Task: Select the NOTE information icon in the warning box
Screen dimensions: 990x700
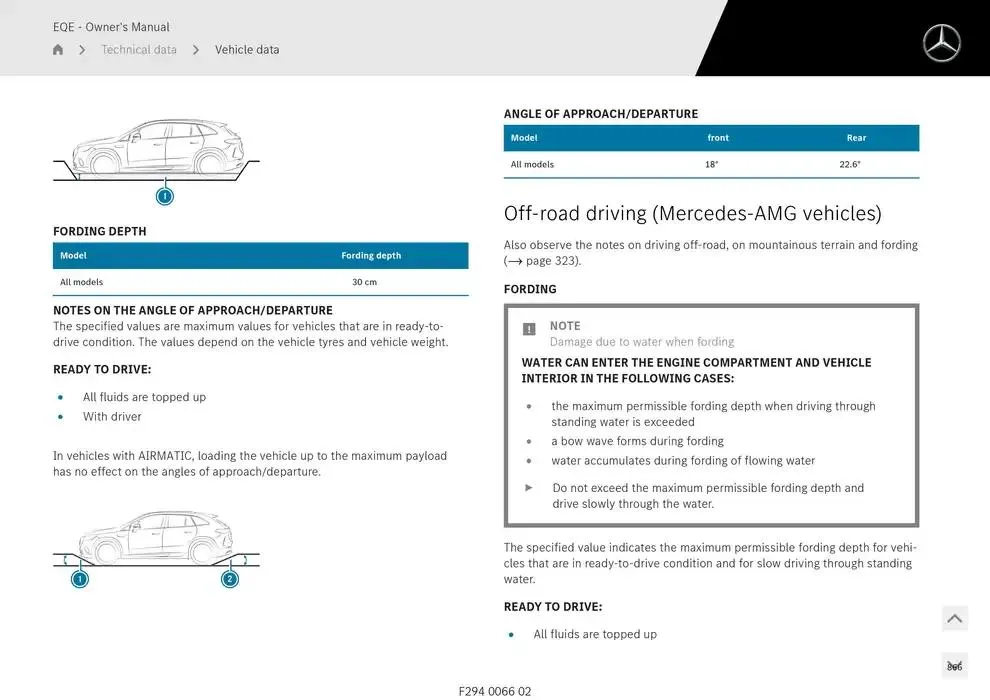Action: pos(528,327)
